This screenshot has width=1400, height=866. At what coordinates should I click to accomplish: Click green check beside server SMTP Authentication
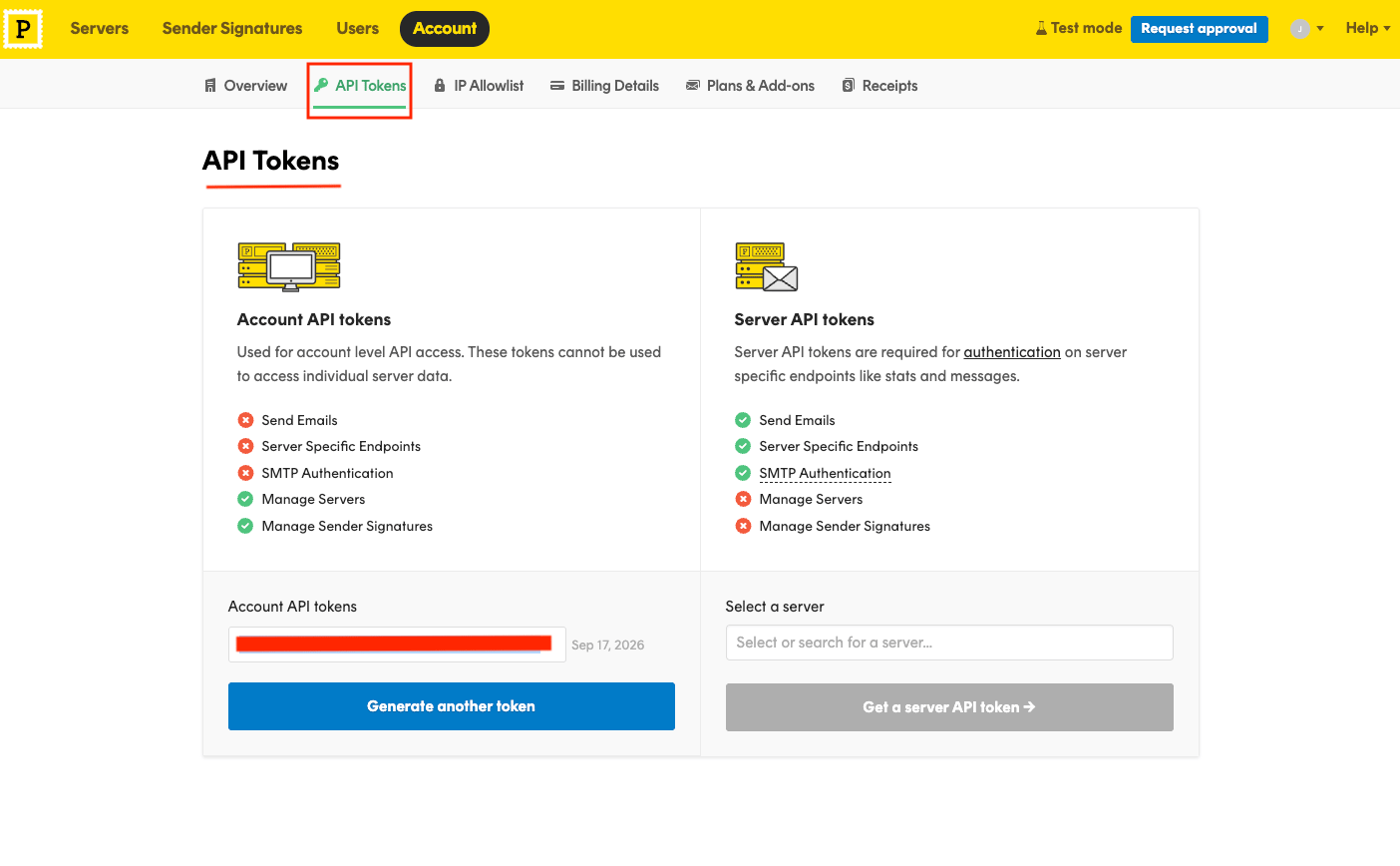(x=743, y=473)
